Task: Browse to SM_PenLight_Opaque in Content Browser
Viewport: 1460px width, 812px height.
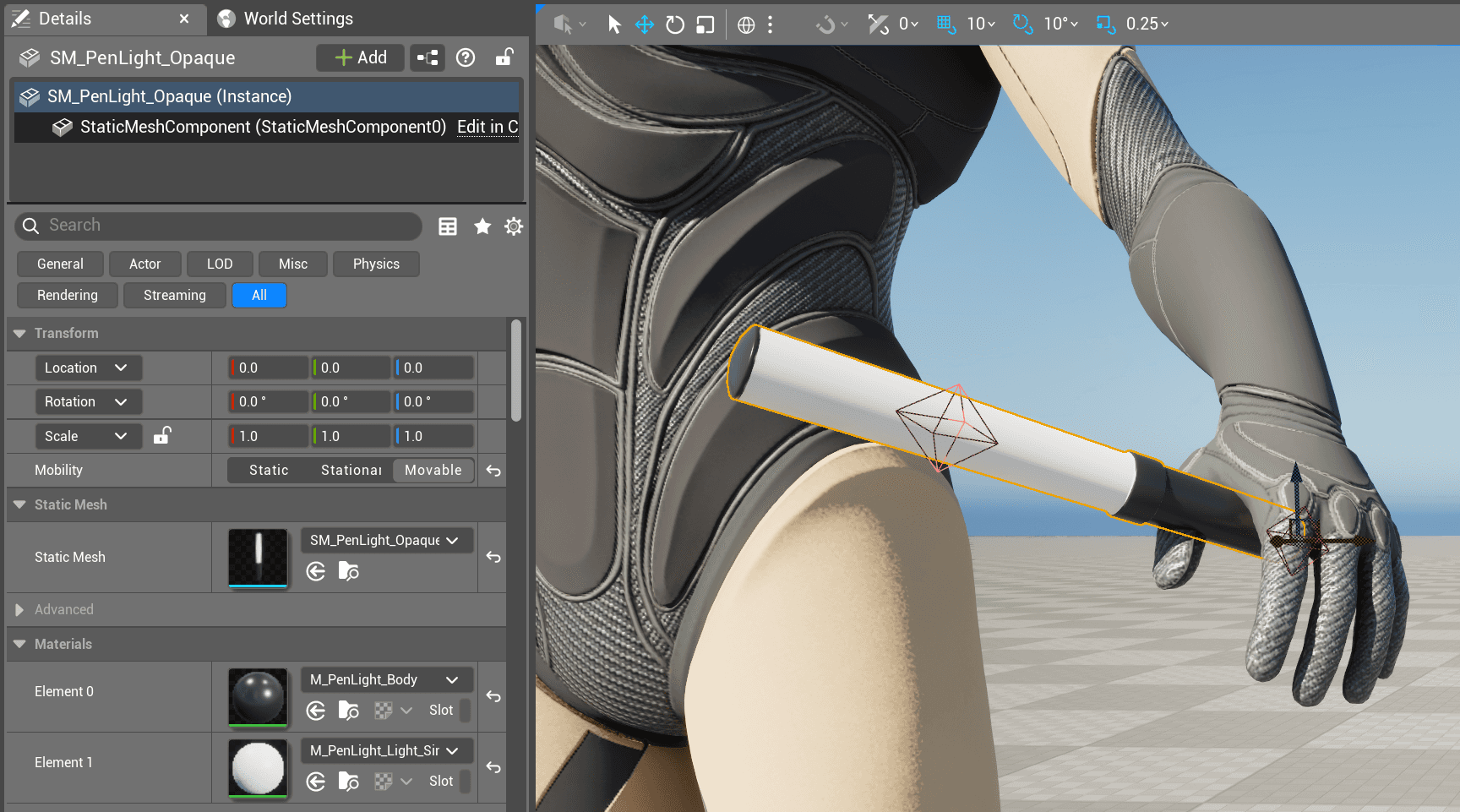Action: click(x=348, y=572)
